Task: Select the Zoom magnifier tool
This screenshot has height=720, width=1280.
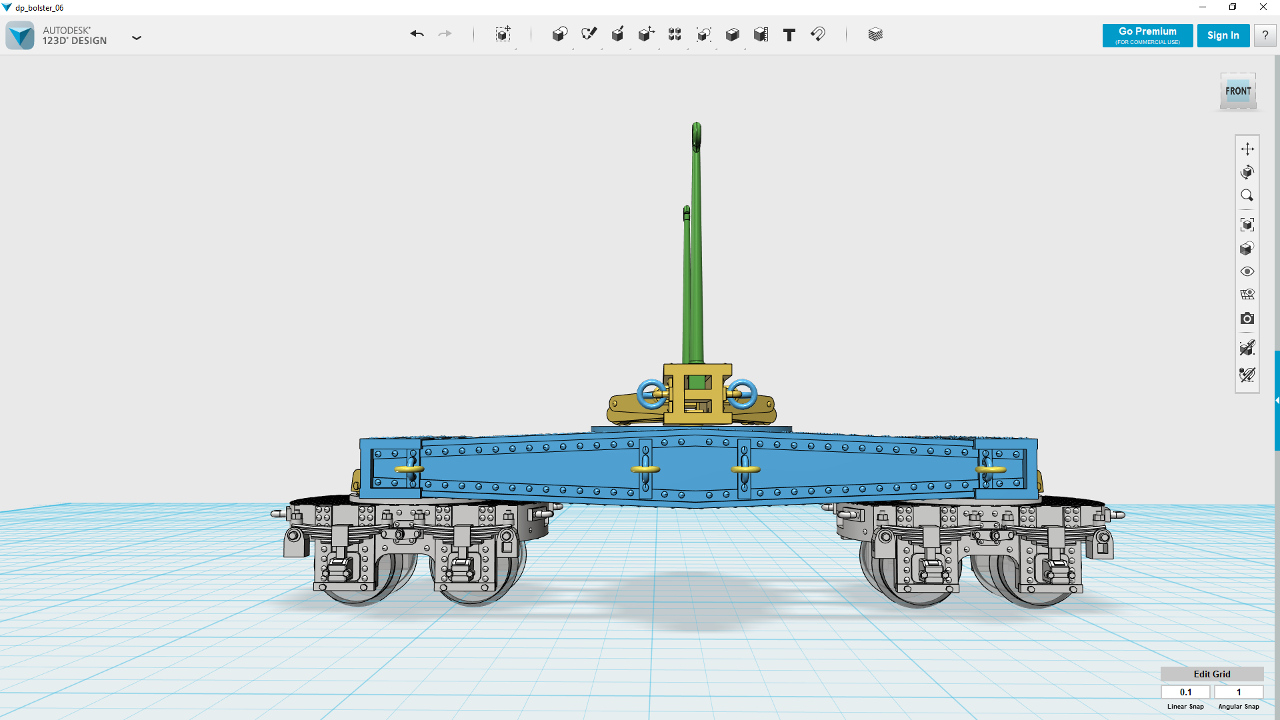Action: point(1247,196)
